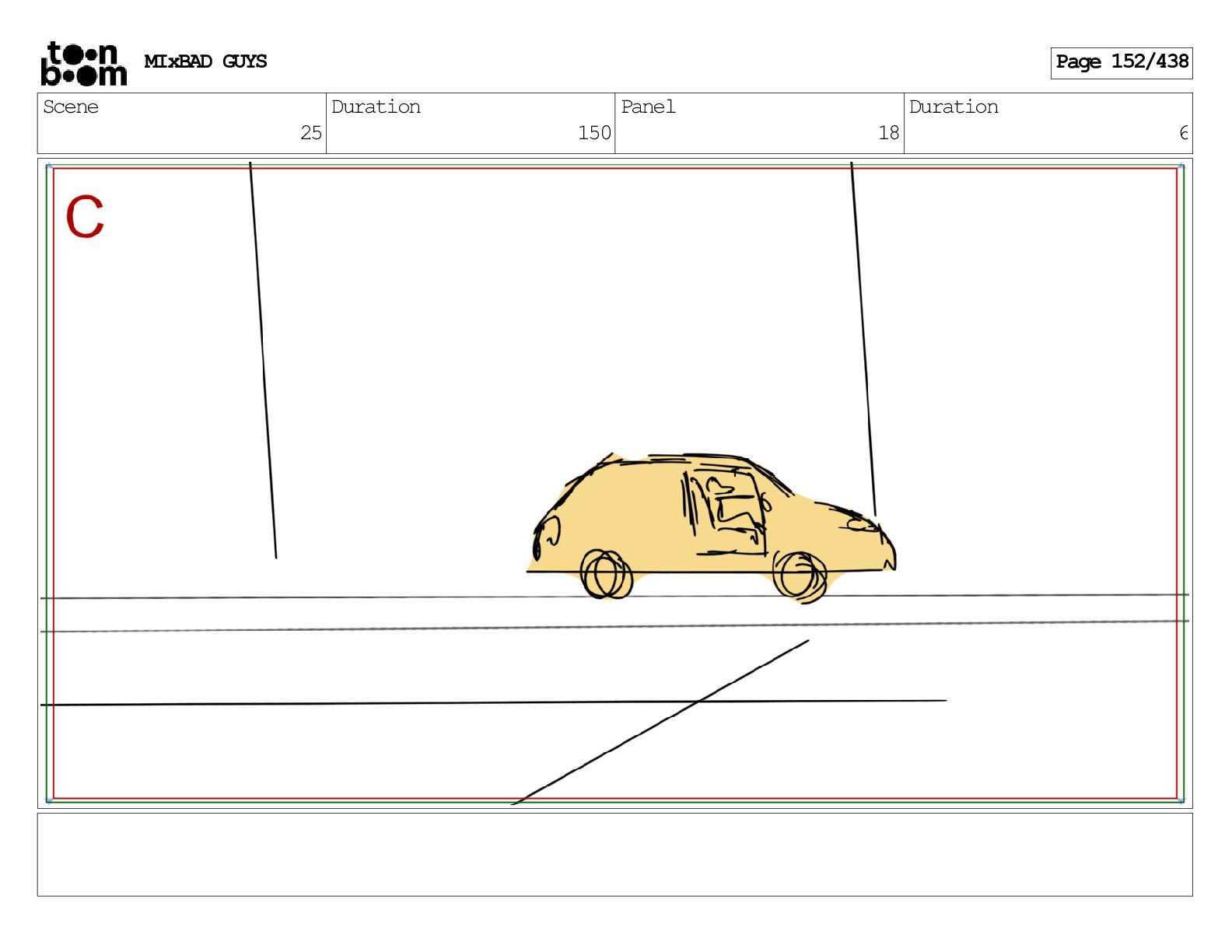
Task: Click the red 'C' panel marker
Action: 85,216
